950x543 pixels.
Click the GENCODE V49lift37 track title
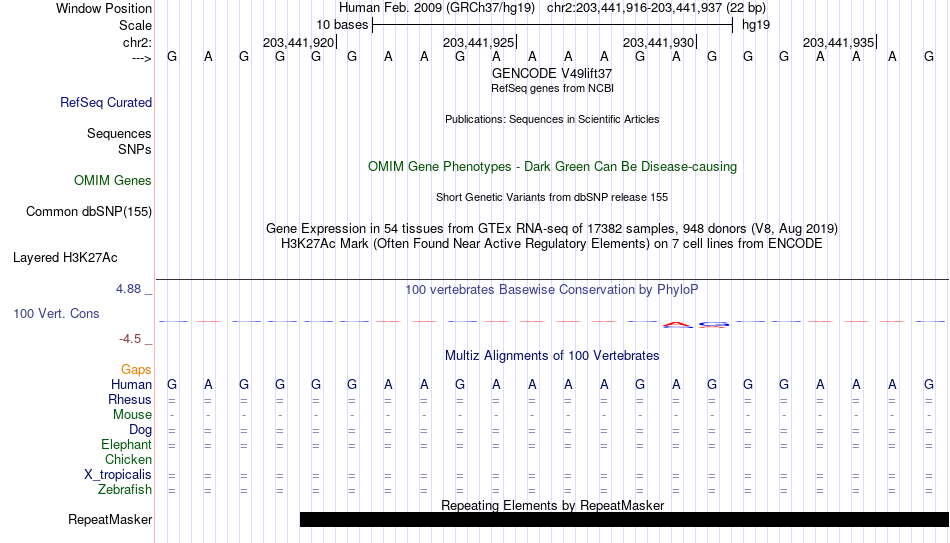tap(552, 73)
